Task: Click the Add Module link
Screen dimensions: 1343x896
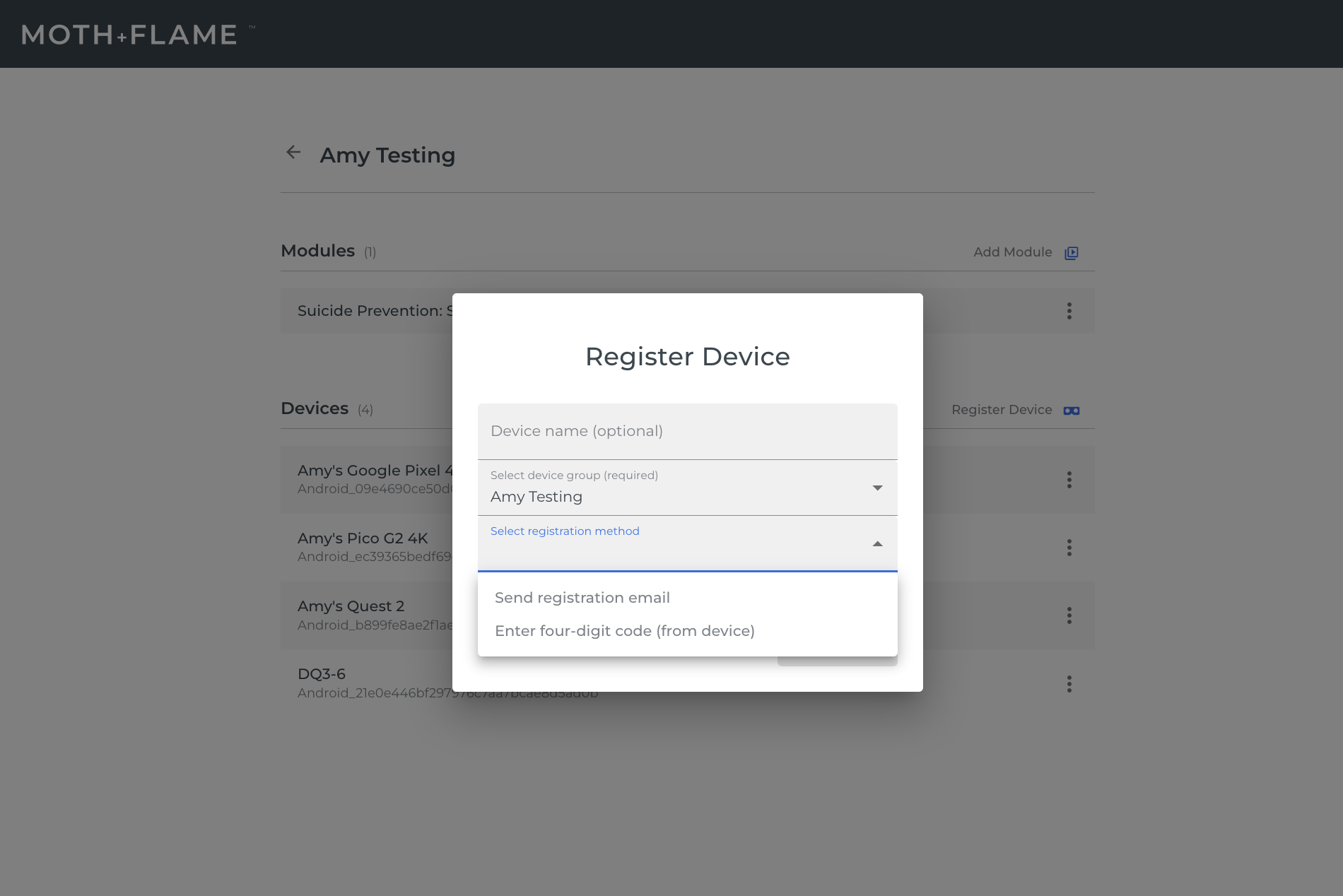Action: (x=1013, y=252)
